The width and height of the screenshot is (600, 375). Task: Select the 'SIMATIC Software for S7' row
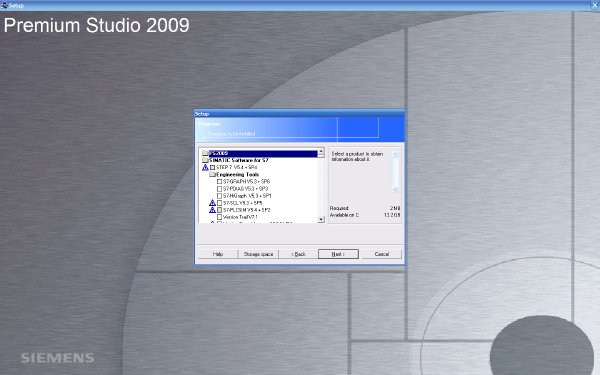pyautogui.click(x=239, y=160)
